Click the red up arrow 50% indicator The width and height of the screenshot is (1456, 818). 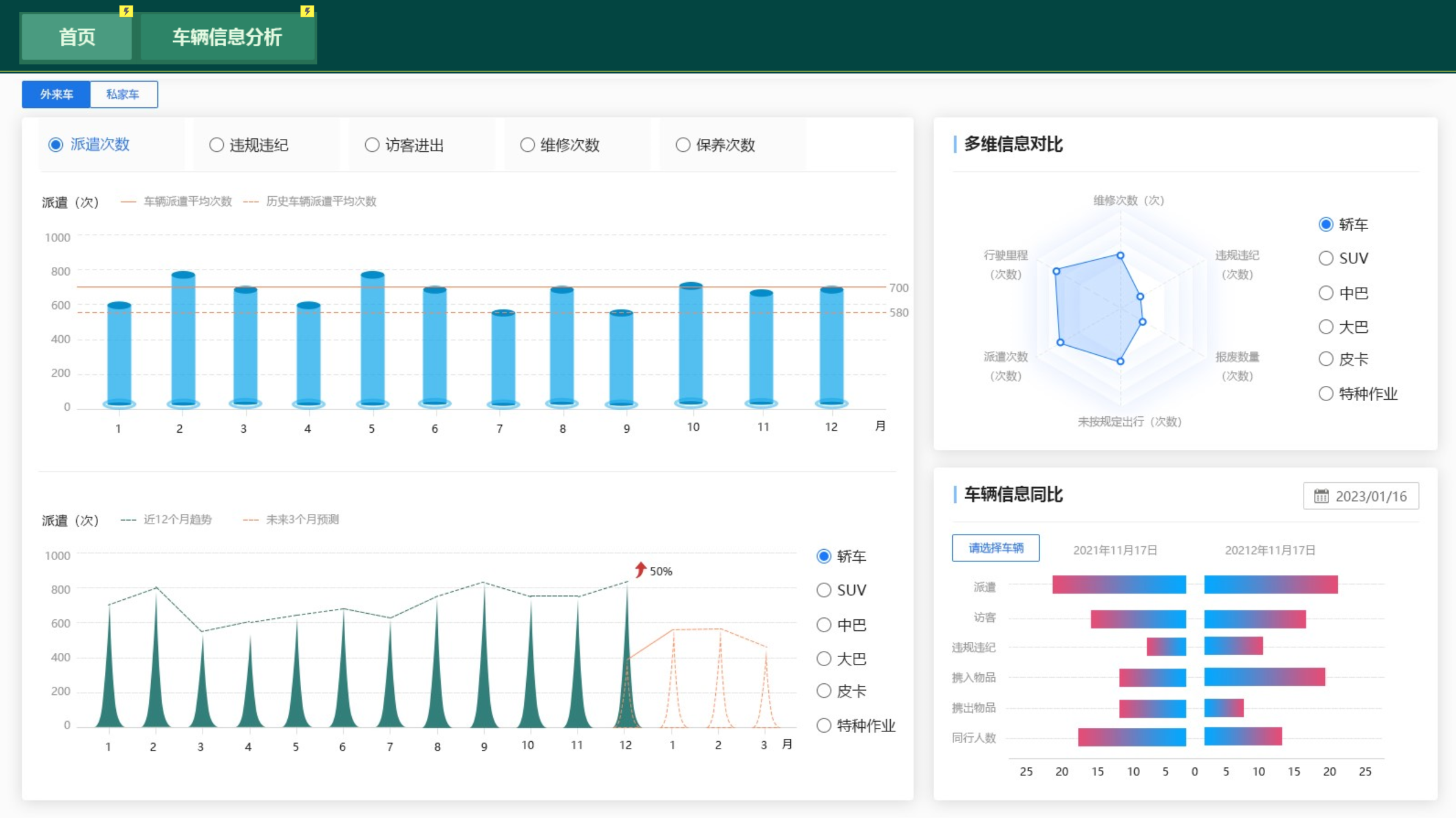click(653, 571)
